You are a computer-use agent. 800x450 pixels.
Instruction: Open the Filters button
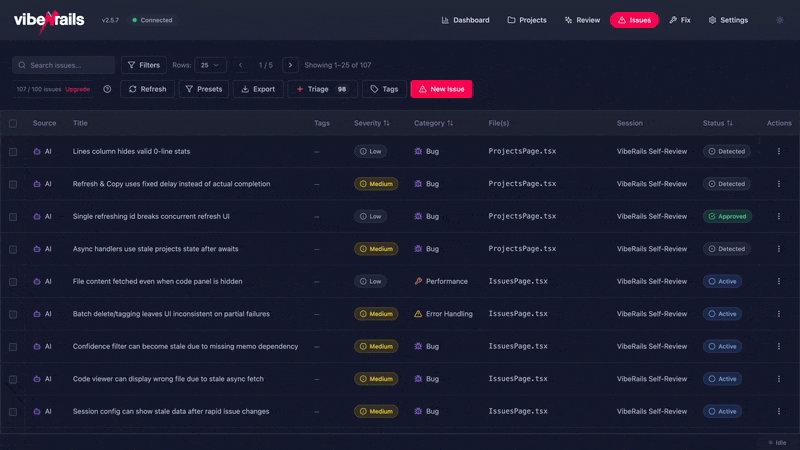(x=144, y=65)
